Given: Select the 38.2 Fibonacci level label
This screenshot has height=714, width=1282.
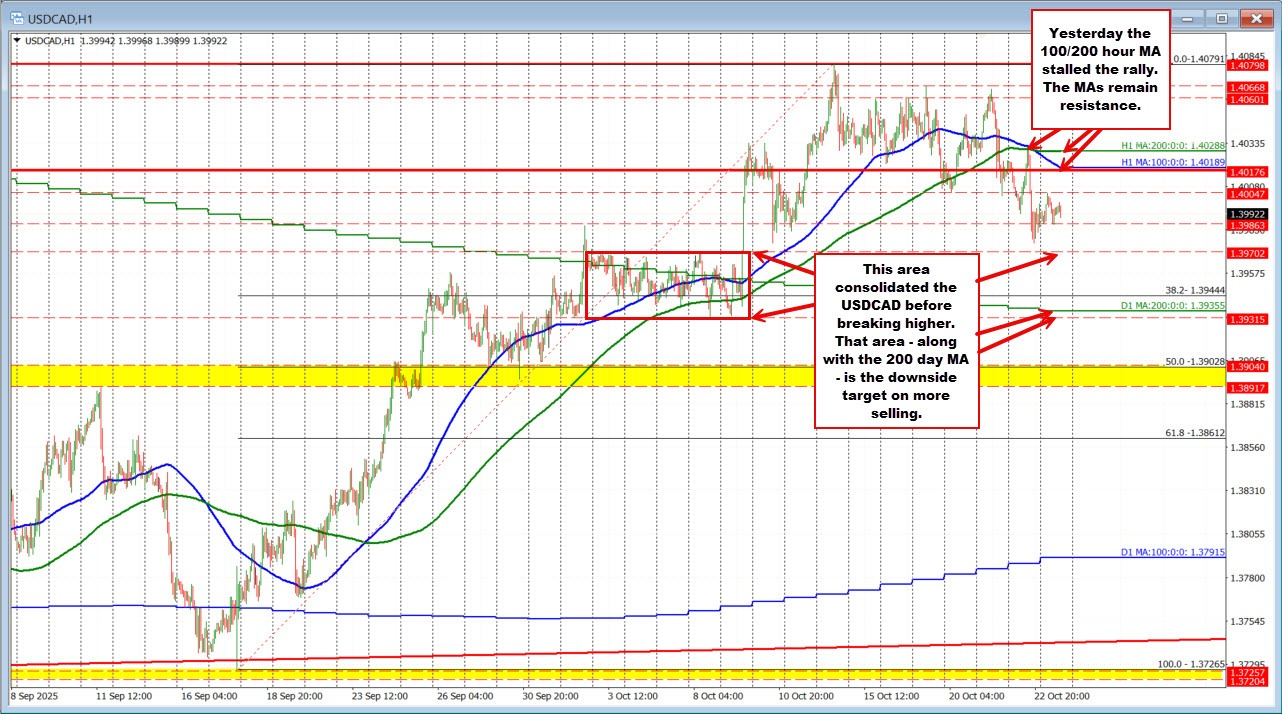Looking at the screenshot, I should [x=1195, y=290].
